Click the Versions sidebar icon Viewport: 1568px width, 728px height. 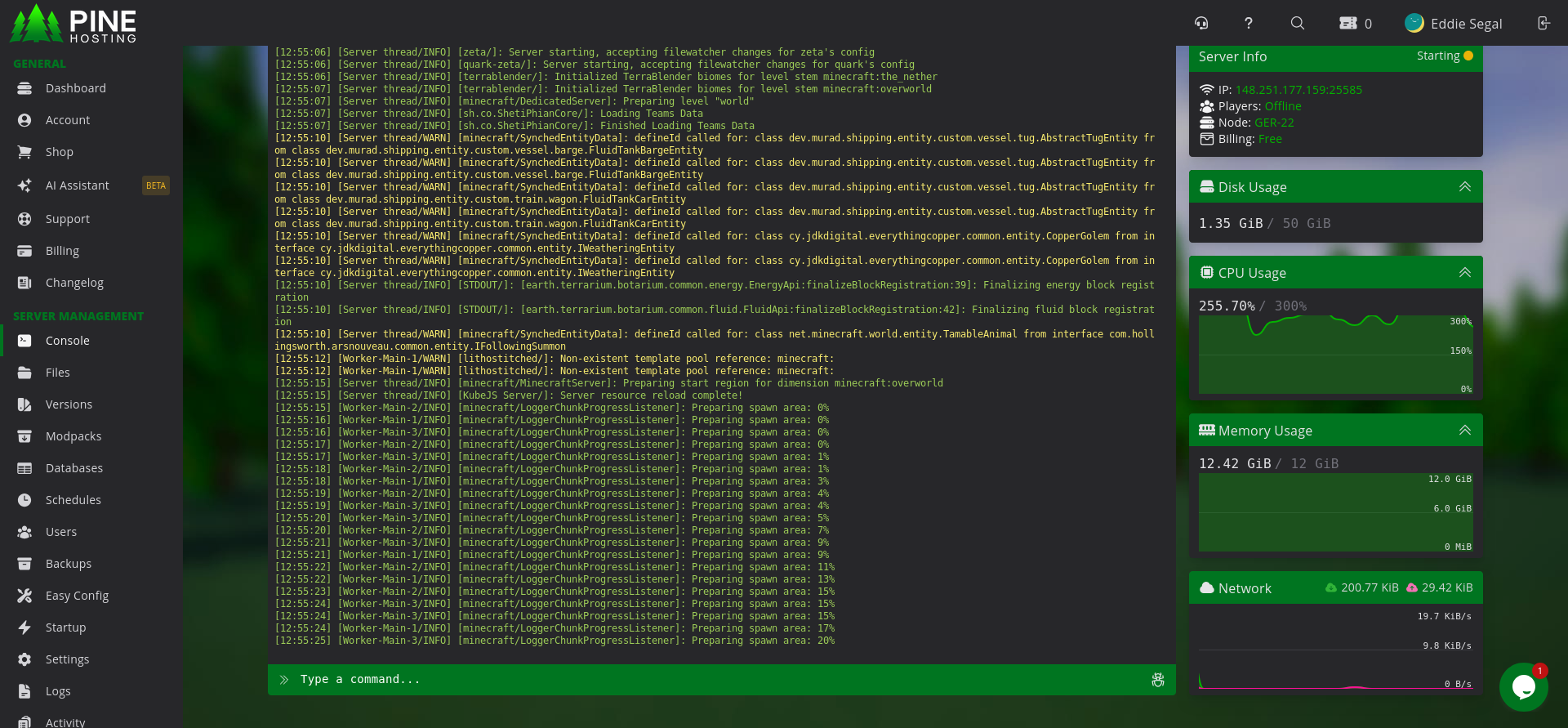(24, 404)
